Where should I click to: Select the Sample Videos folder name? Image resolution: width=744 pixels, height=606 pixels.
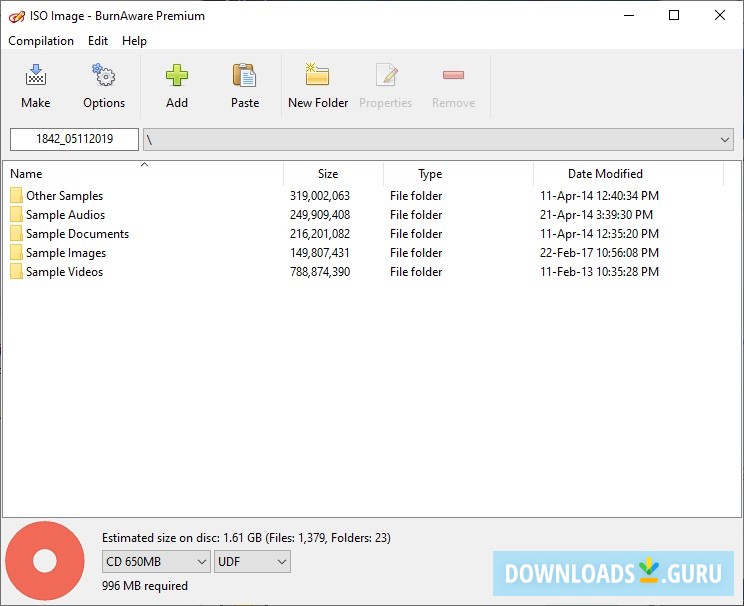(x=65, y=272)
